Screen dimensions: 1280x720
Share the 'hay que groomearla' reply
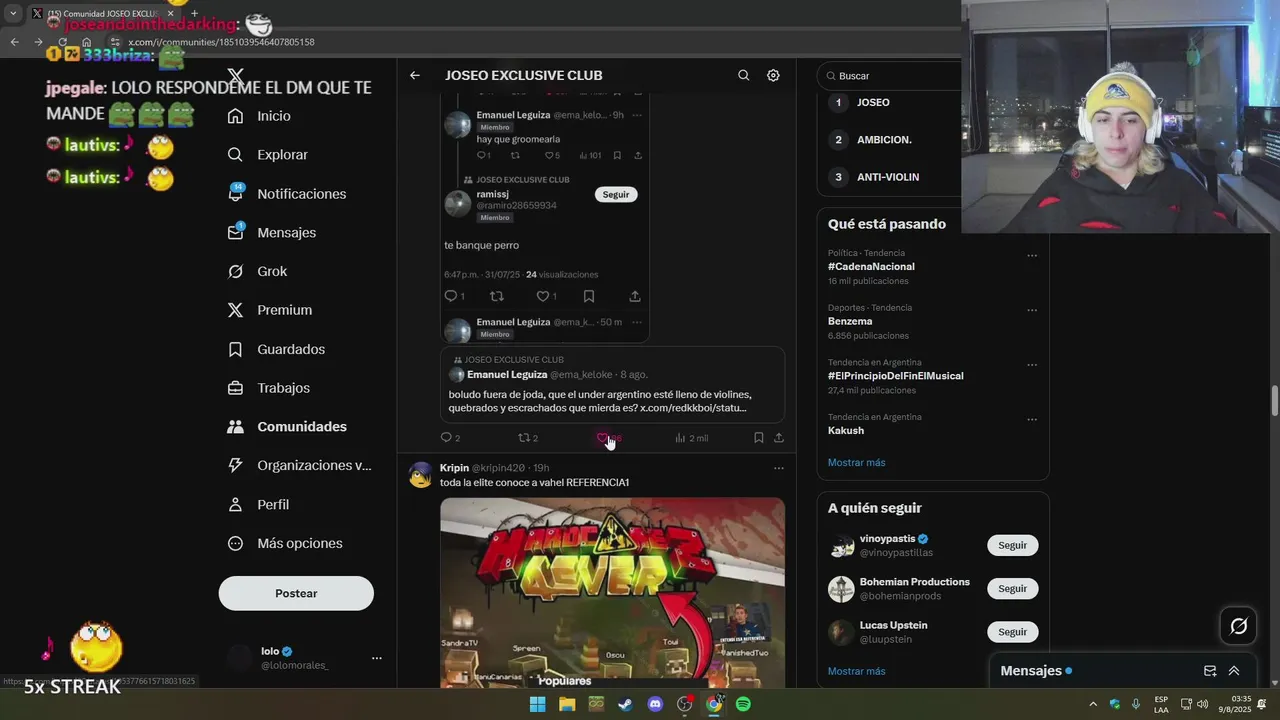pyautogui.click(x=638, y=155)
